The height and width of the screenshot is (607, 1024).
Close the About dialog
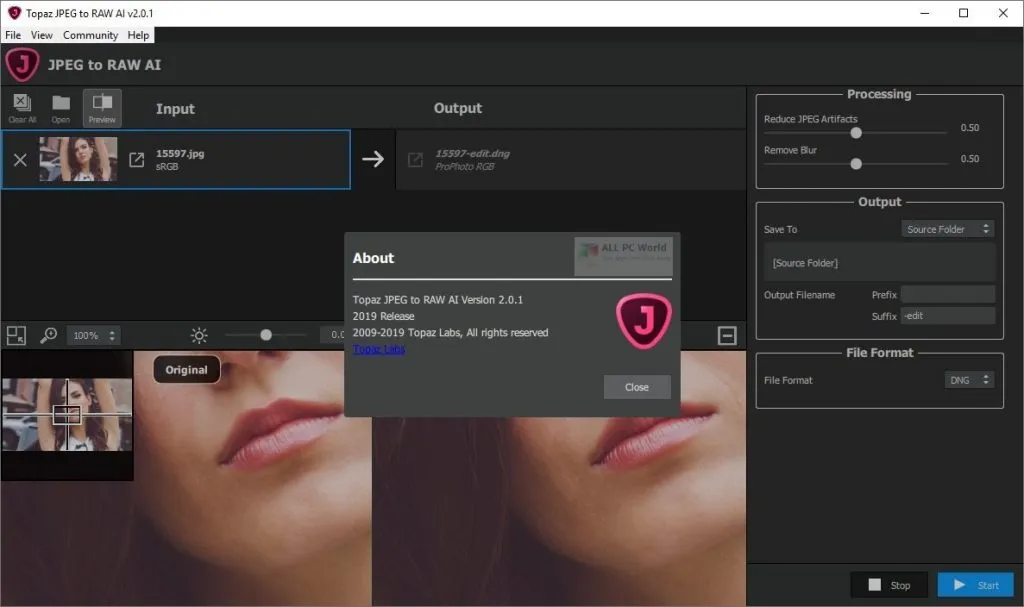pos(637,387)
